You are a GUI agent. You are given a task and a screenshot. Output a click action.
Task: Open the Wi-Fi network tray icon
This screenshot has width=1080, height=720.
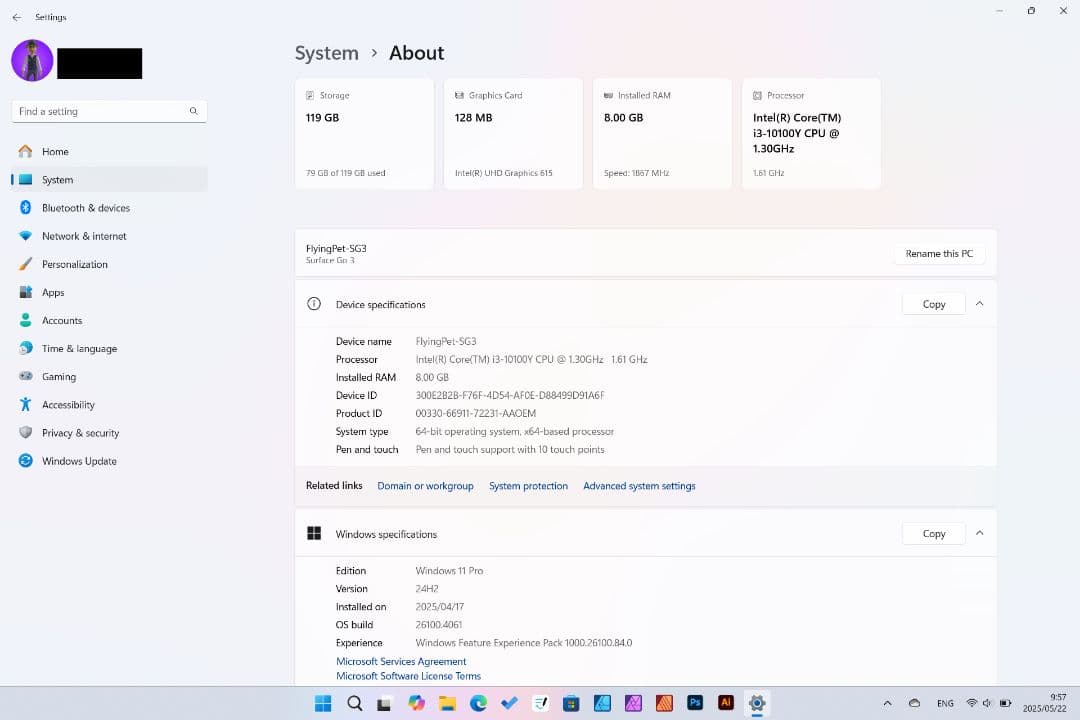tap(971, 703)
